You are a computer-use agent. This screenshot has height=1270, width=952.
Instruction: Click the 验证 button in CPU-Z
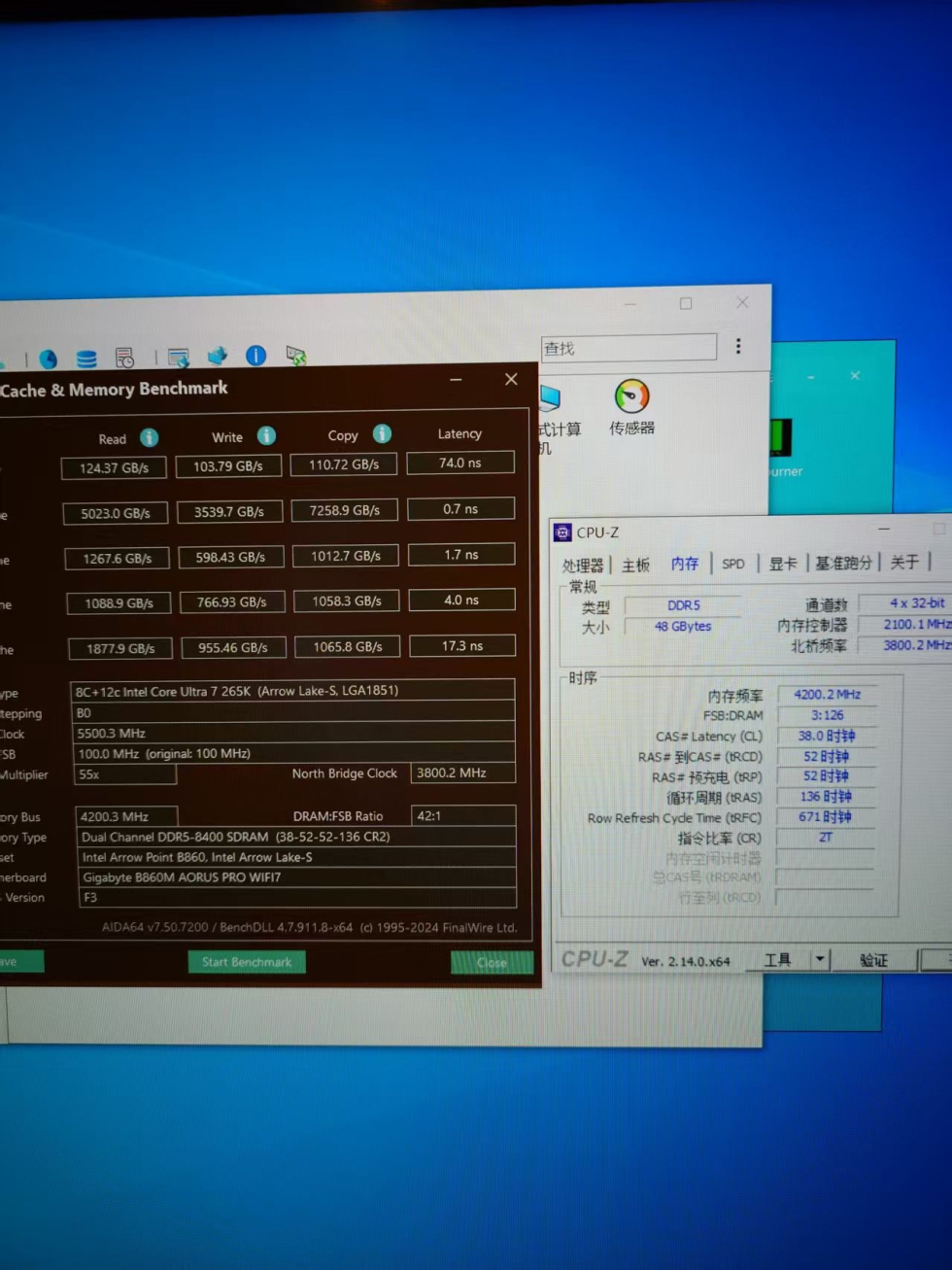tap(873, 960)
